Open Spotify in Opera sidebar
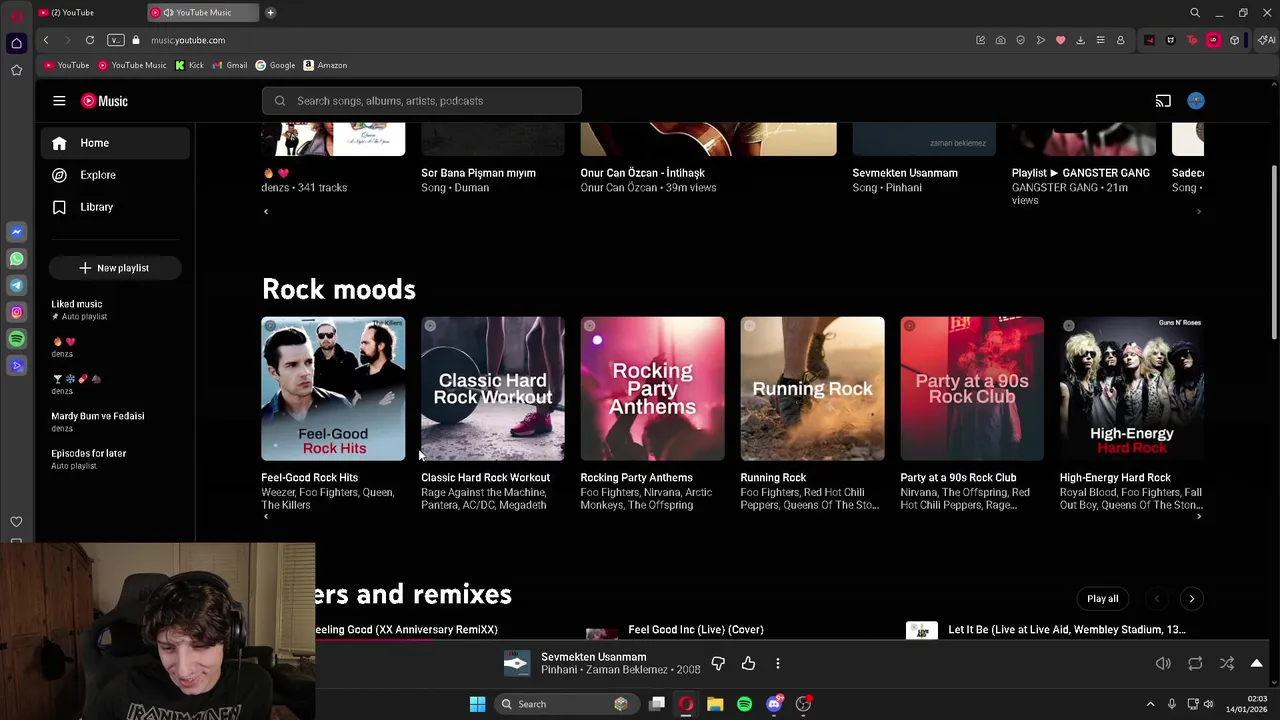 tap(16, 340)
